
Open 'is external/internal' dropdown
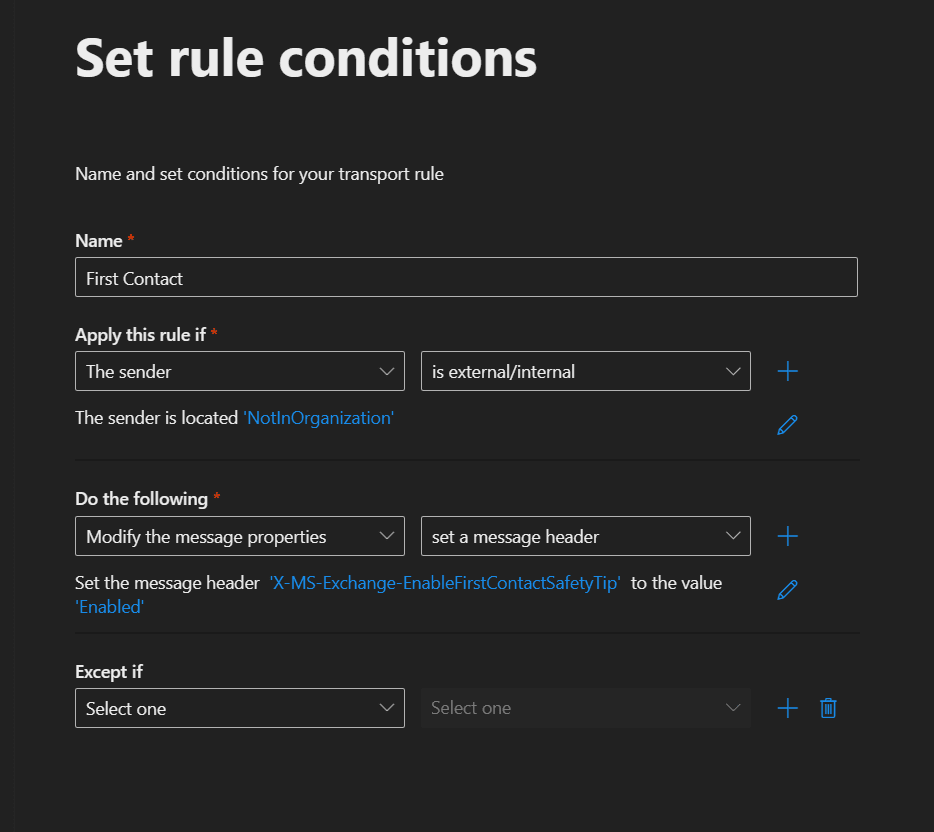click(x=585, y=371)
